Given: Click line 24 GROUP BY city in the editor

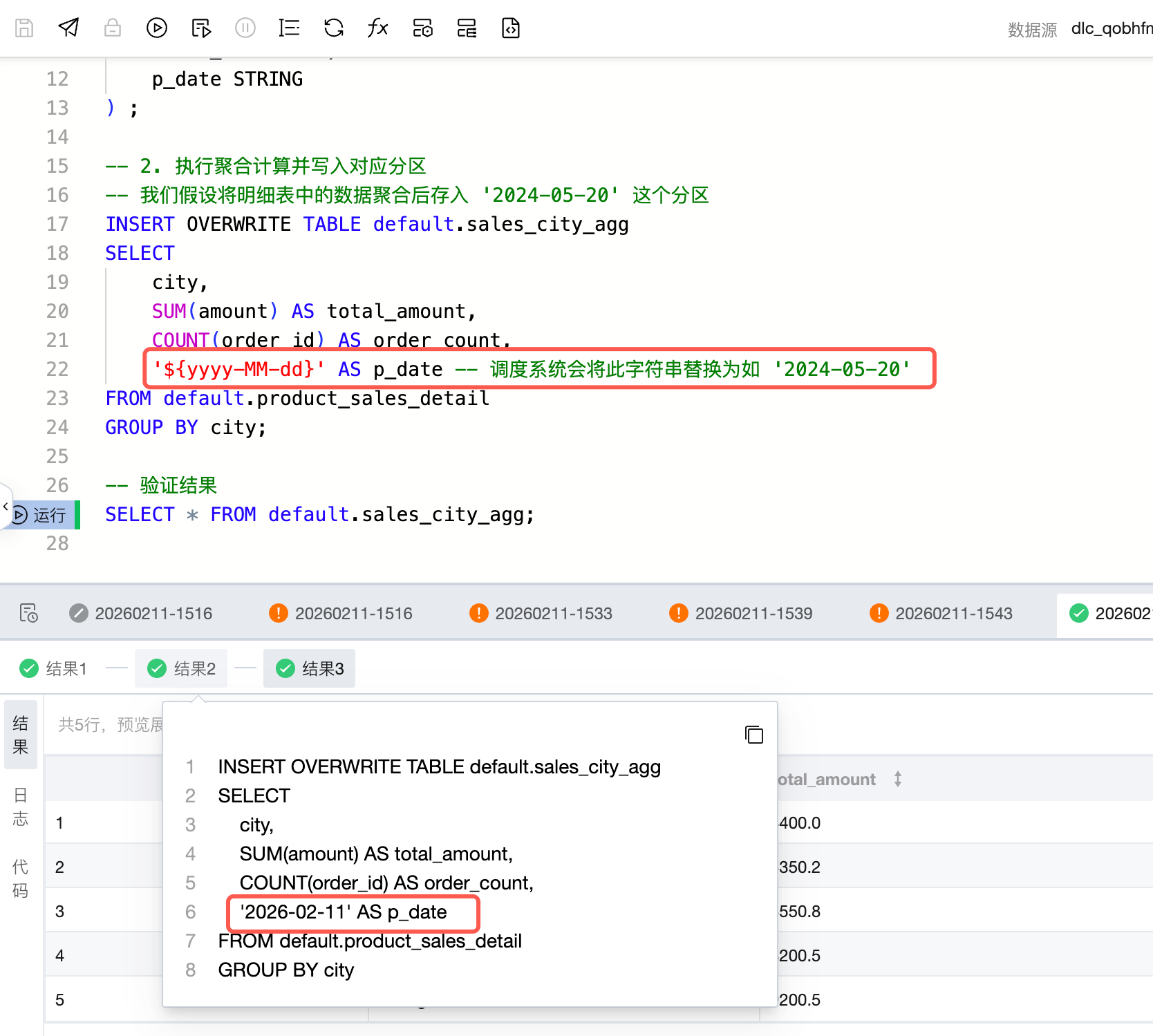Looking at the screenshot, I should [x=186, y=428].
